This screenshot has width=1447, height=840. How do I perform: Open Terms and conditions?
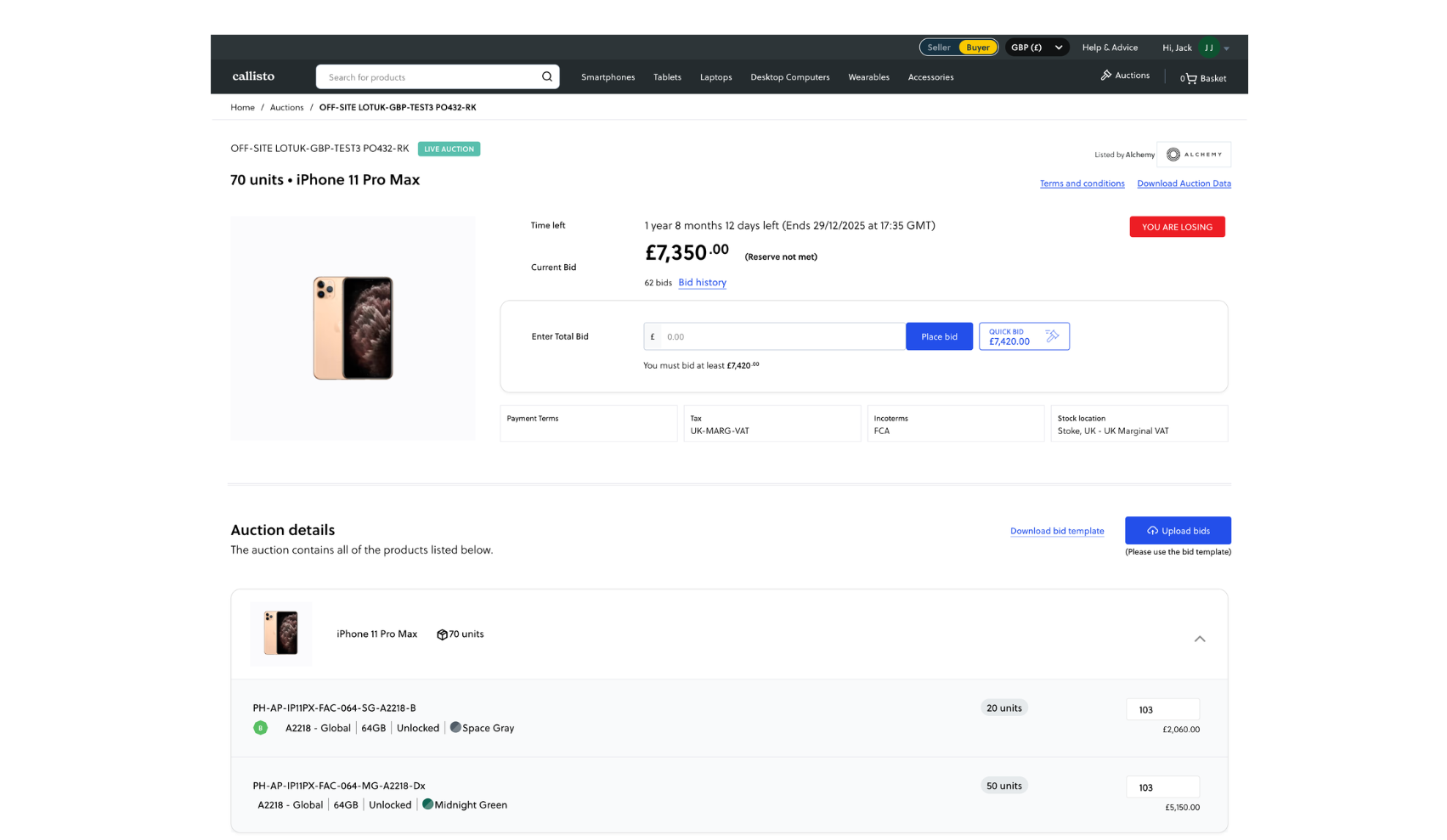[x=1082, y=183]
